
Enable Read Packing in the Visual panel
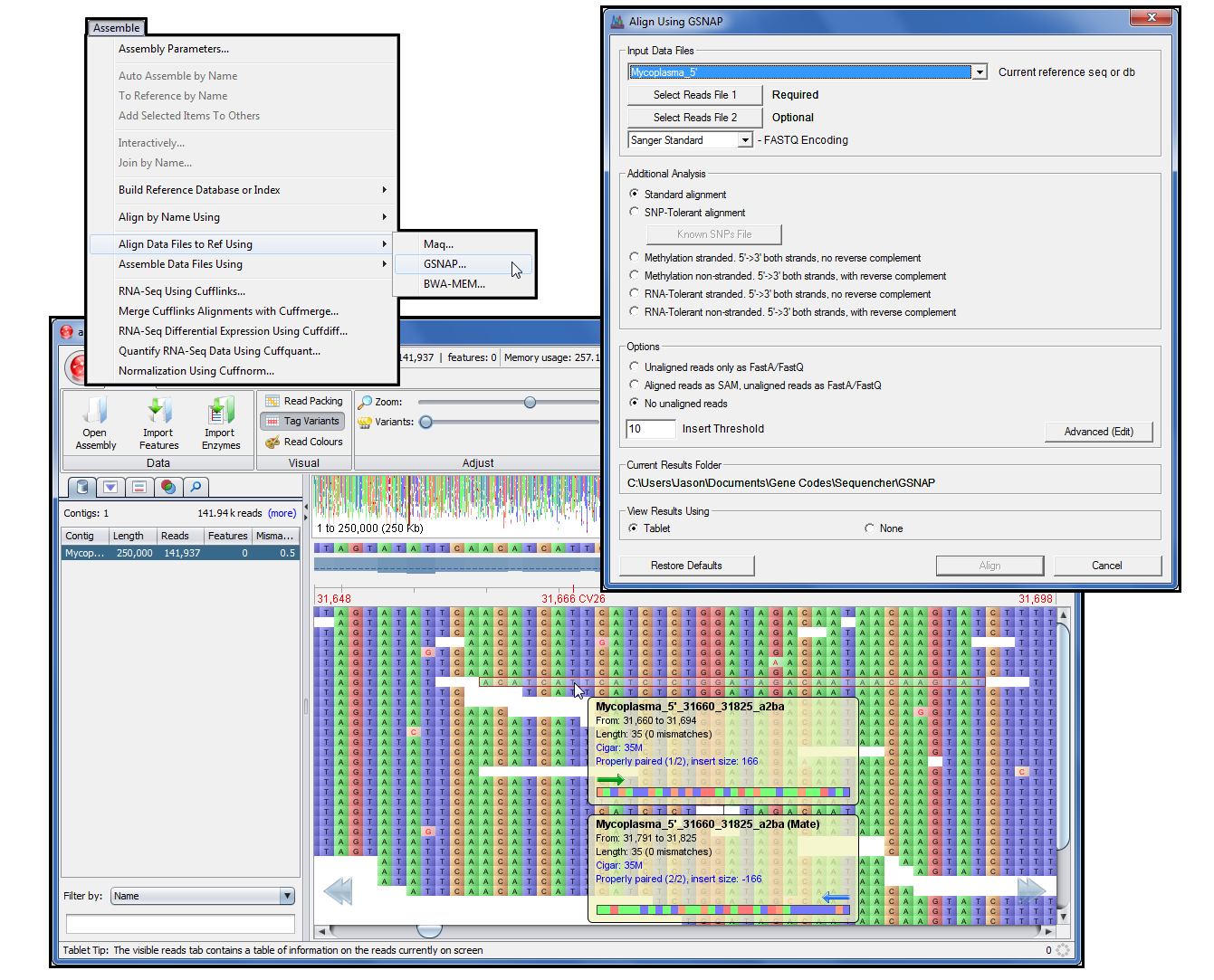(303, 400)
